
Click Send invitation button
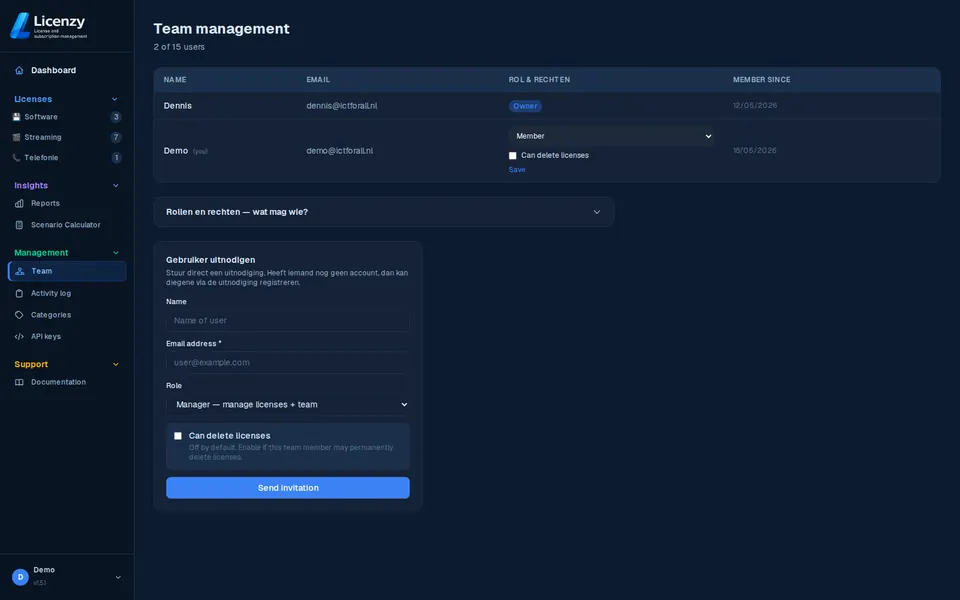[x=288, y=488]
